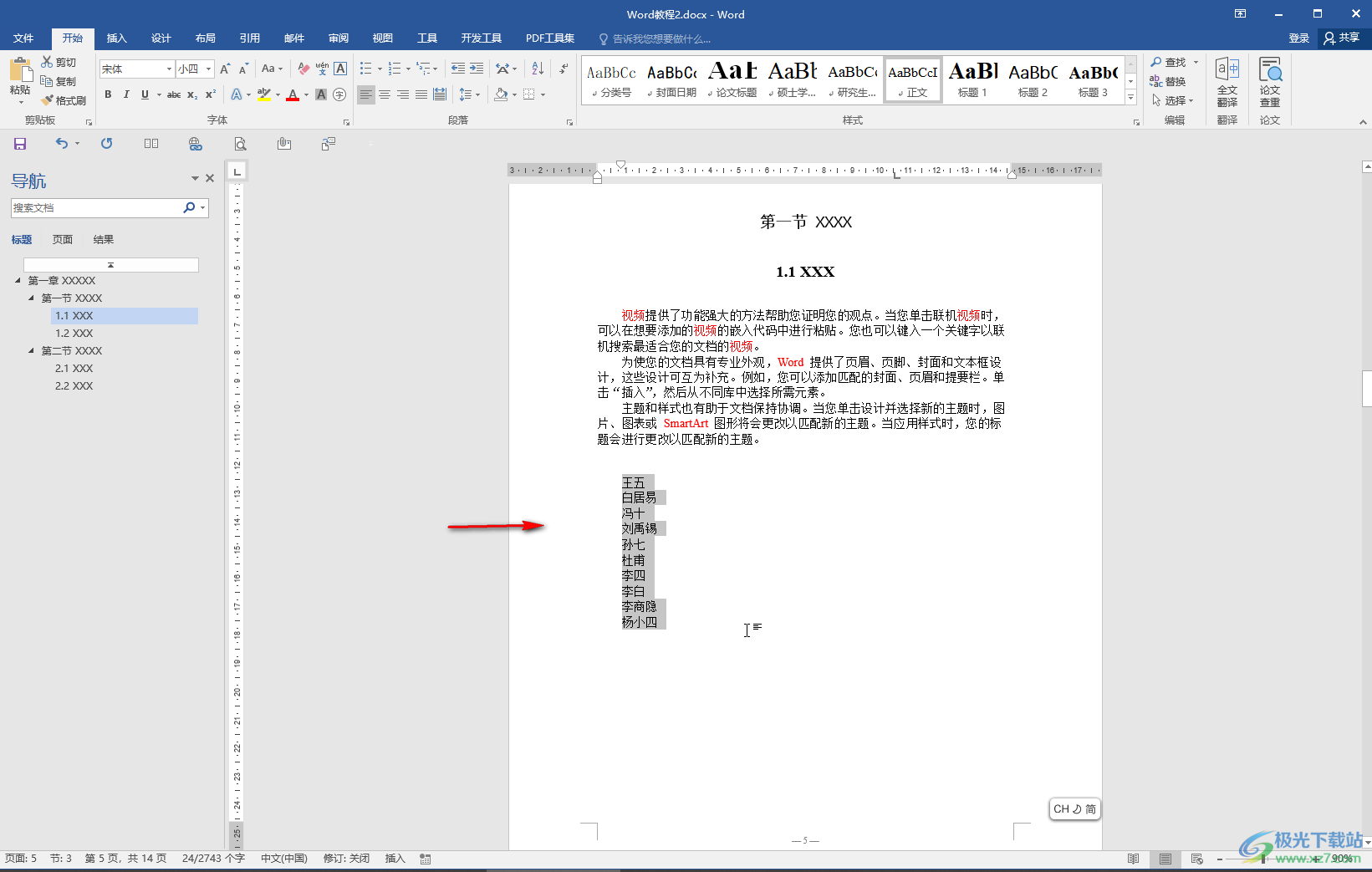
Task: Select the 2.1 XXX heading in navigation
Action: pos(74,368)
